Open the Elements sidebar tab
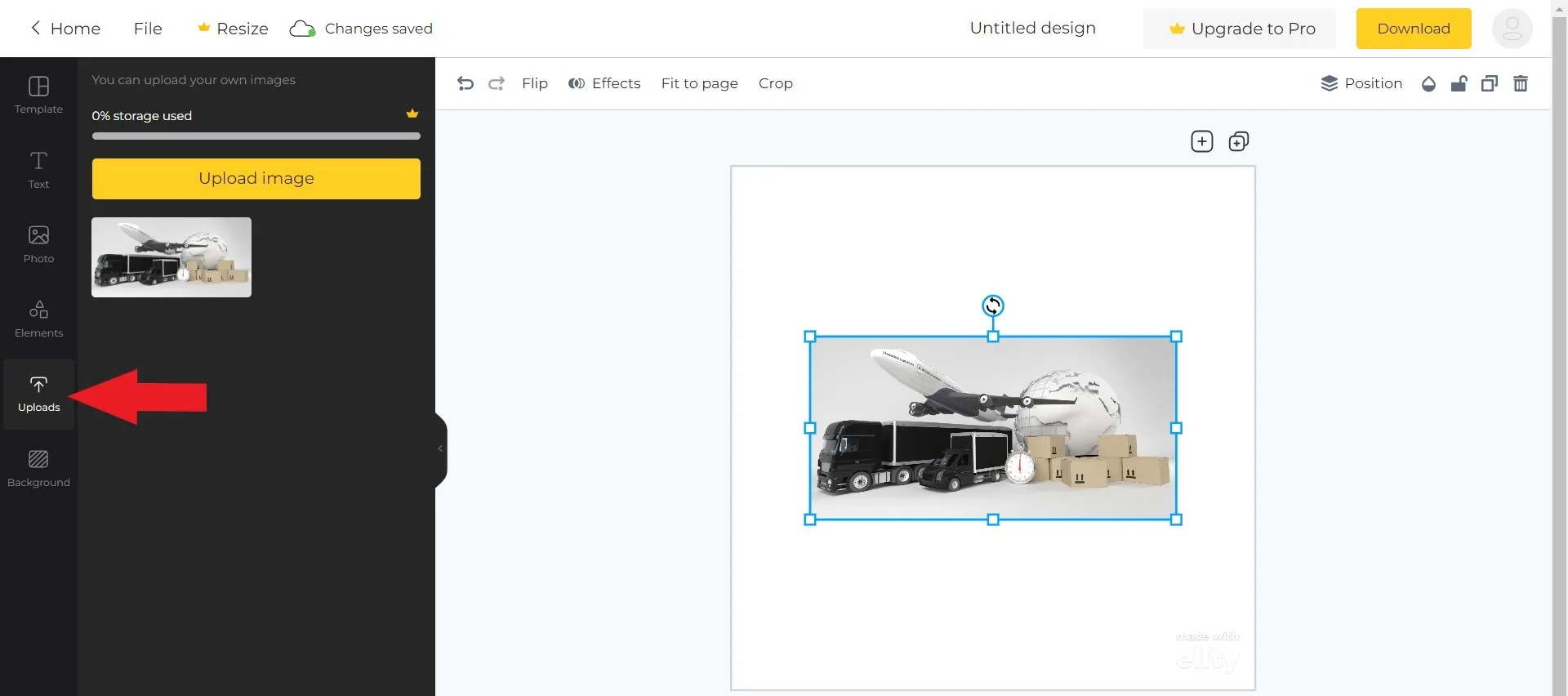The image size is (1568, 696). [38, 319]
